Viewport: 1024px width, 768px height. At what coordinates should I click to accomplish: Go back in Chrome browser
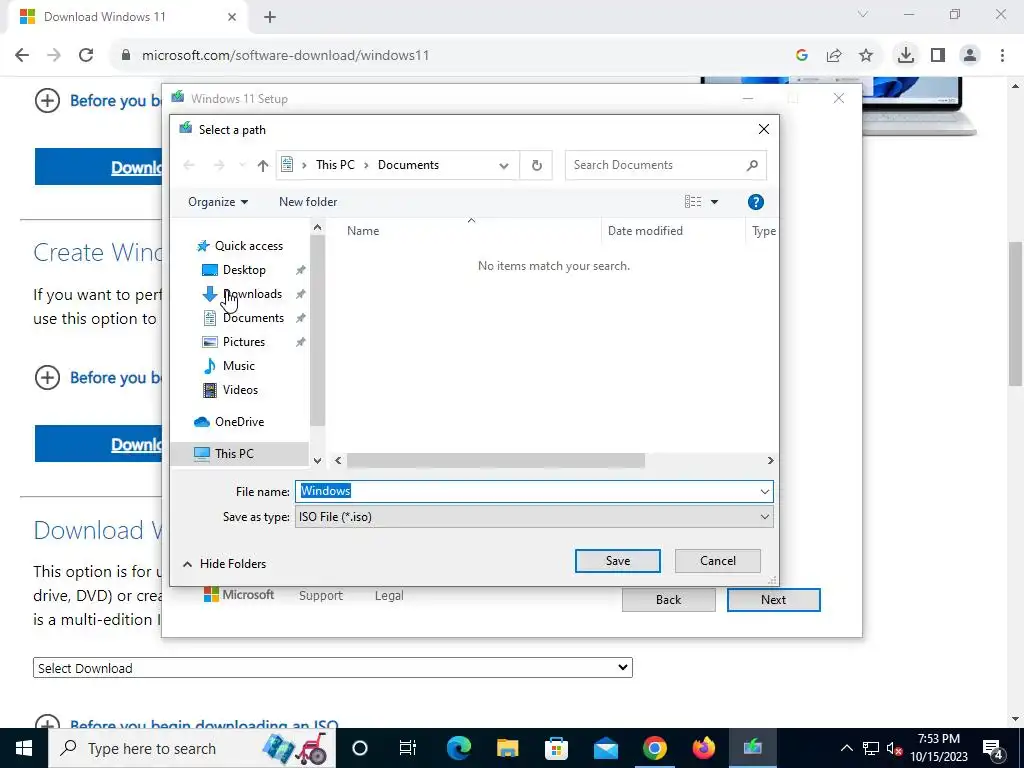click(x=22, y=56)
